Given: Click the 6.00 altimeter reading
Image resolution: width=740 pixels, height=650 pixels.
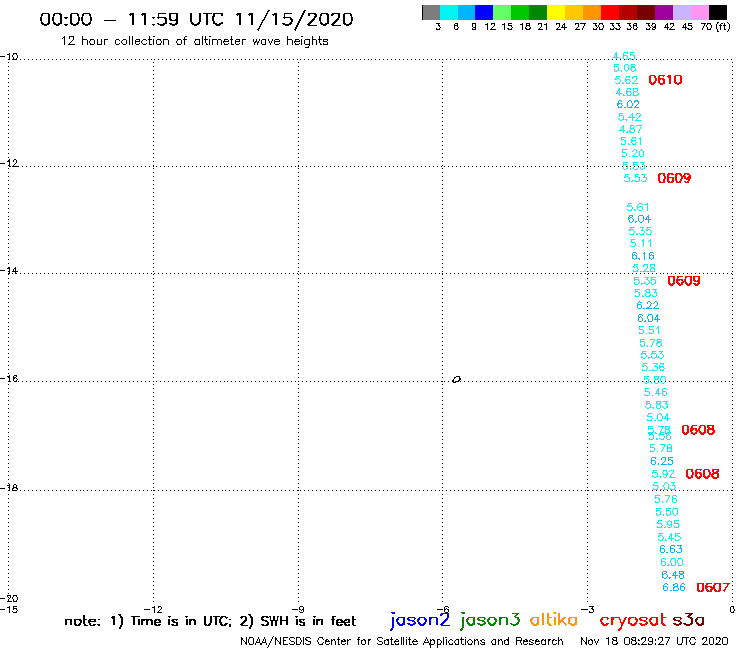Looking at the screenshot, I should [x=672, y=562].
